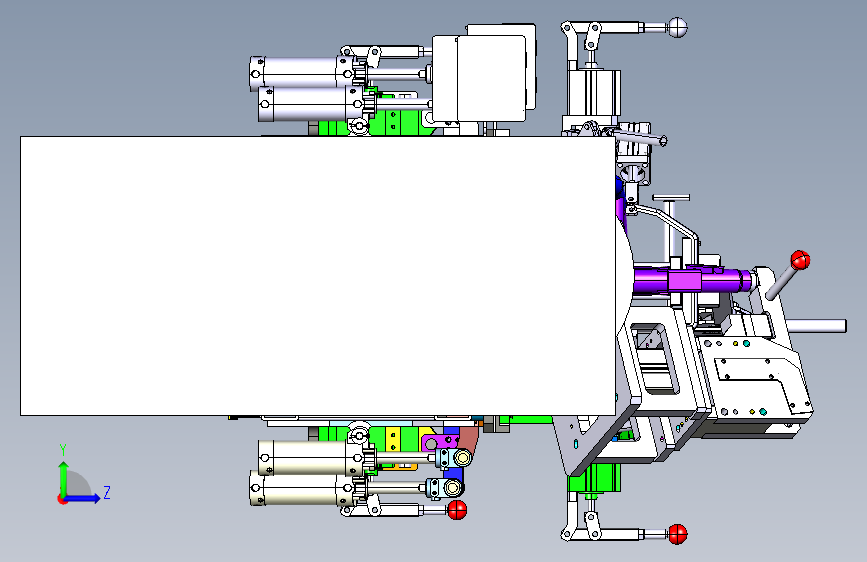Select the purple shaft in the model
Viewport: 867px width, 562px height.
693,280
